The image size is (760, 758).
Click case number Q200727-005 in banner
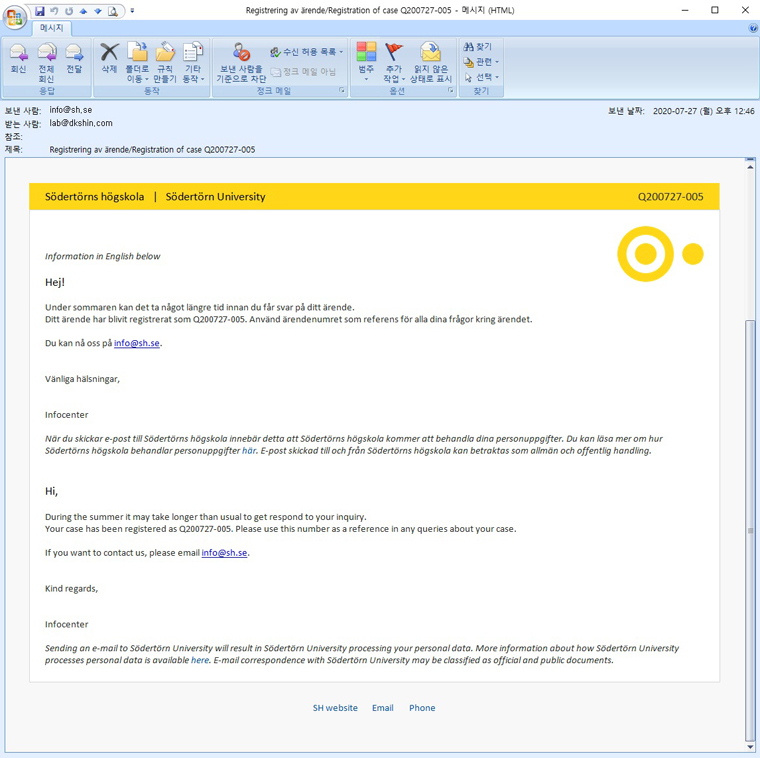pyautogui.click(x=670, y=197)
